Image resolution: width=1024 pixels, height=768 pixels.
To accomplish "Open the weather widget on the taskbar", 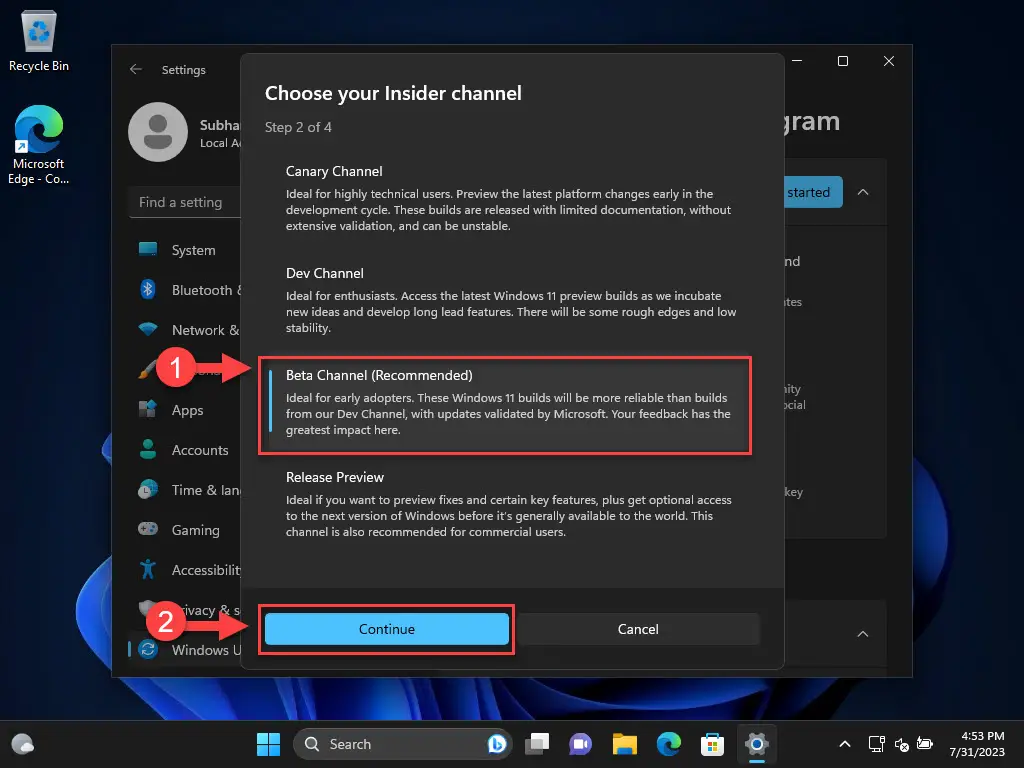I will pos(23,744).
